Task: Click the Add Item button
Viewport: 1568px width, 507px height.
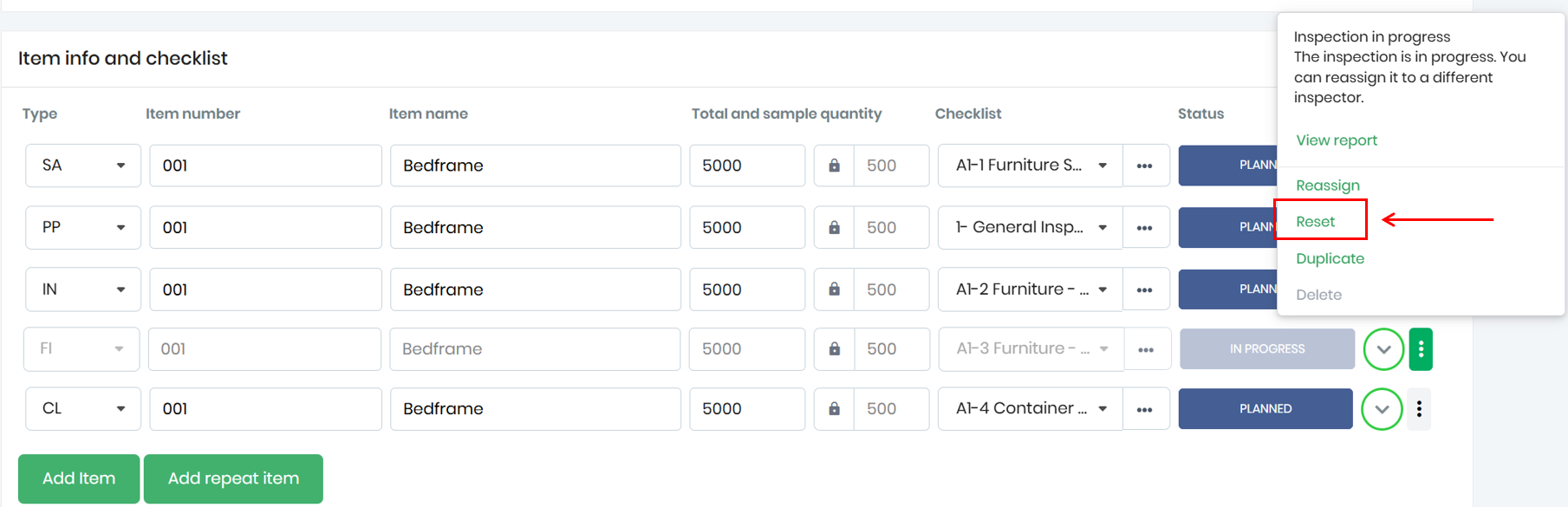Action: click(x=79, y=478)
